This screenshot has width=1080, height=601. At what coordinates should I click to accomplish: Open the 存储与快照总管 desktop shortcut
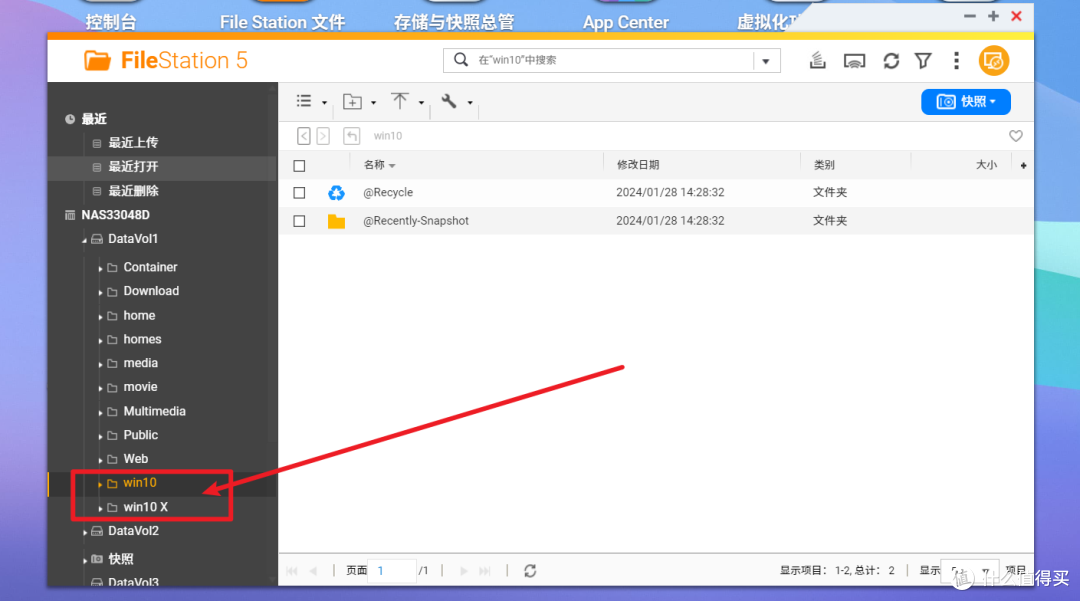point(454,22)
